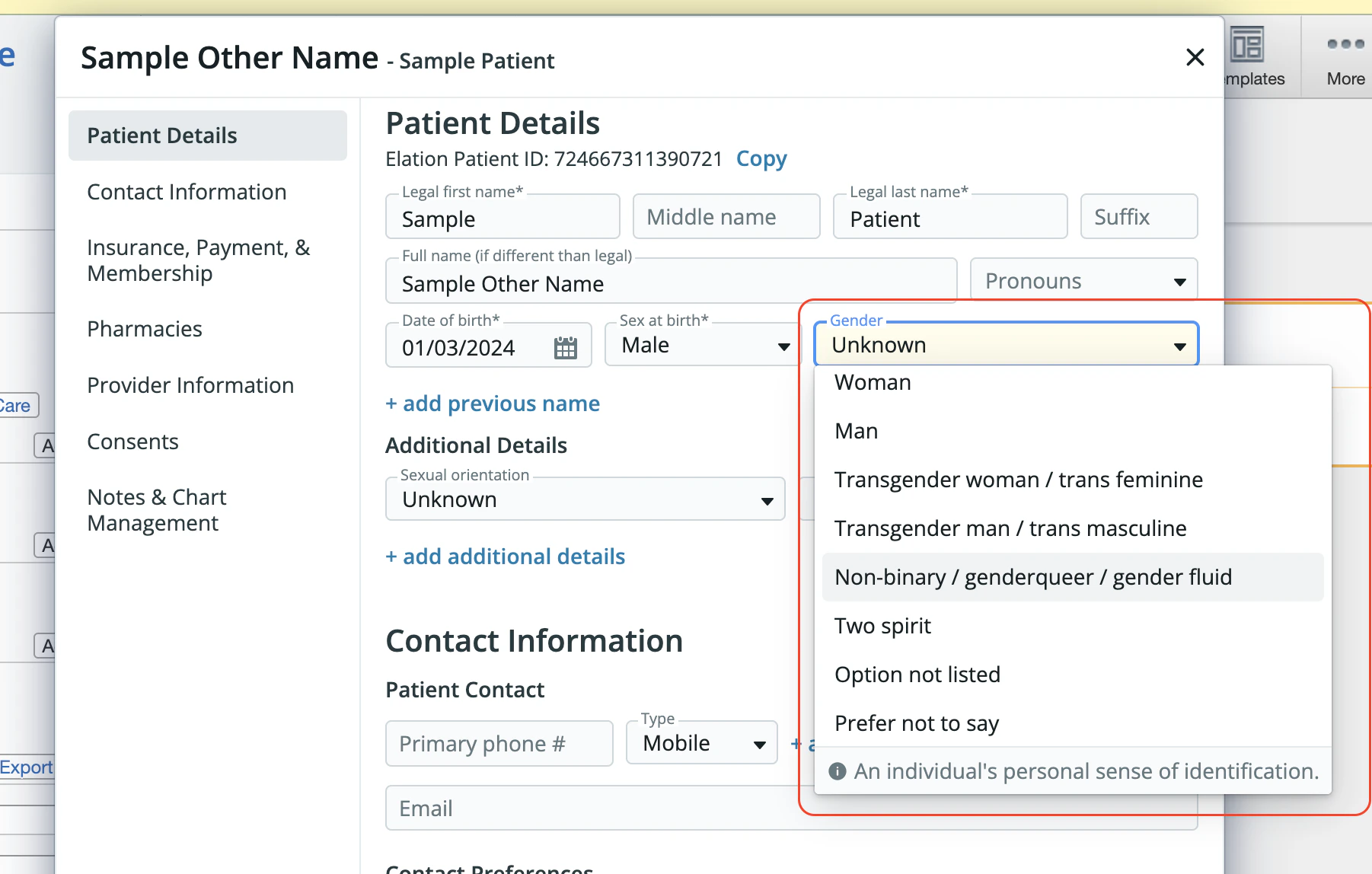This screenshot has height=874, width=1372.
Task: Edit the Legal first name field
Action: coord(503,216)
